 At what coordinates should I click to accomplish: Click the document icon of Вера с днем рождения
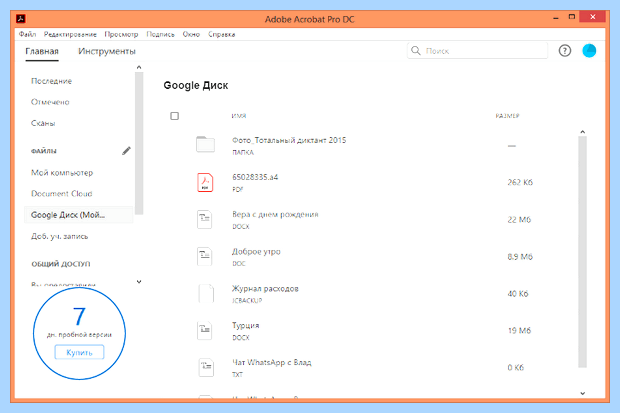[x=205, y=219]
